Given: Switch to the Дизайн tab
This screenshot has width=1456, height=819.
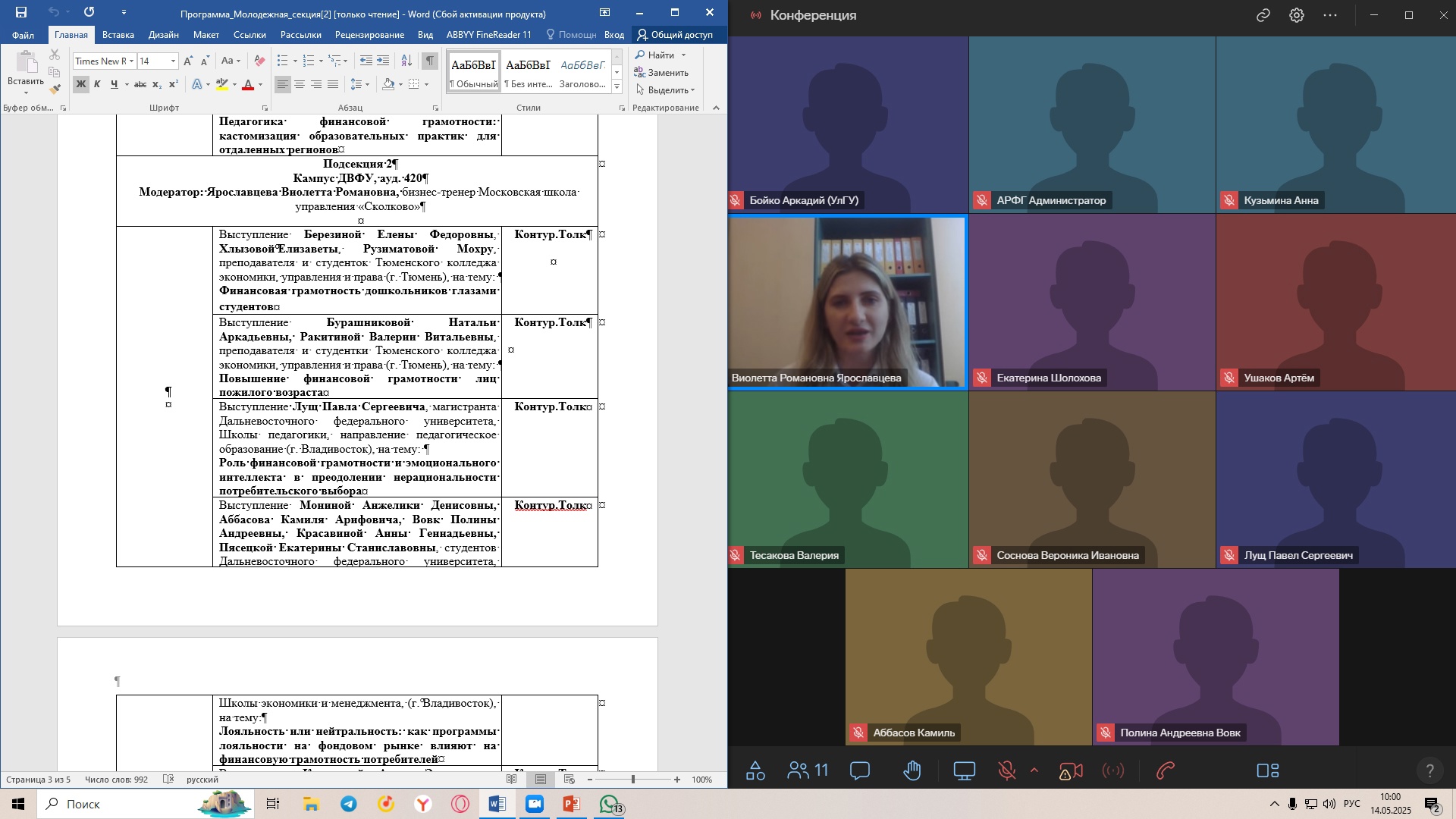Looking at the screenshot, I should coord(164,35).
